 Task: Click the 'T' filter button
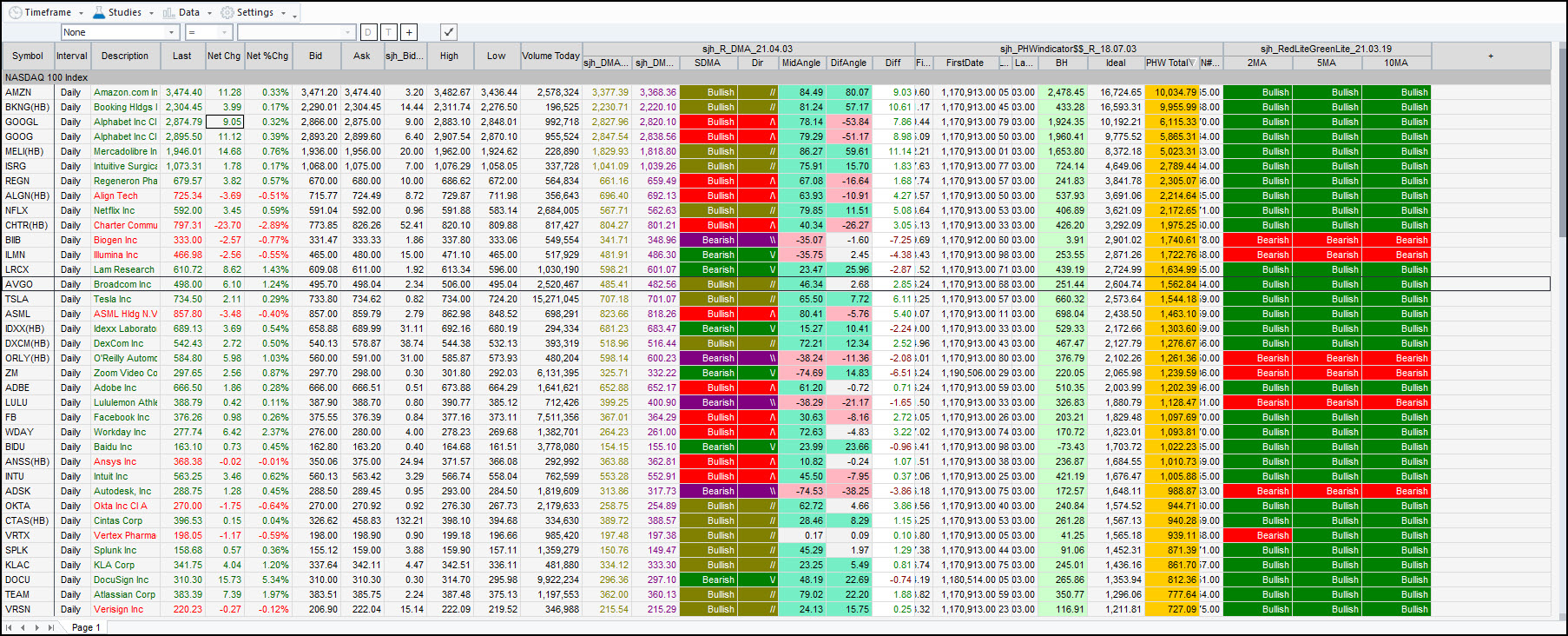pos(388,32)
